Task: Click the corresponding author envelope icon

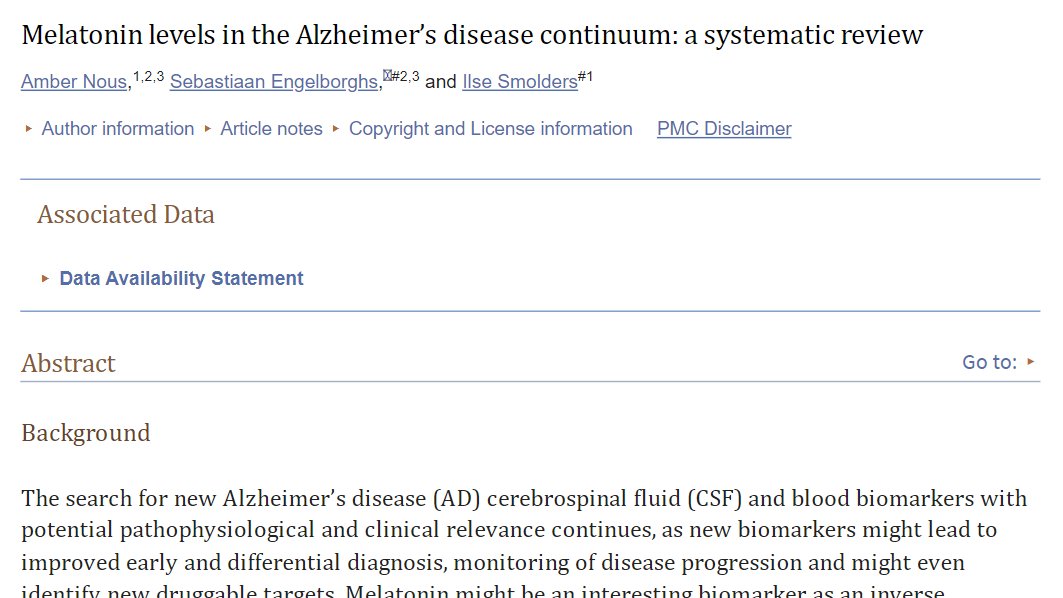Action: [386, 74]
